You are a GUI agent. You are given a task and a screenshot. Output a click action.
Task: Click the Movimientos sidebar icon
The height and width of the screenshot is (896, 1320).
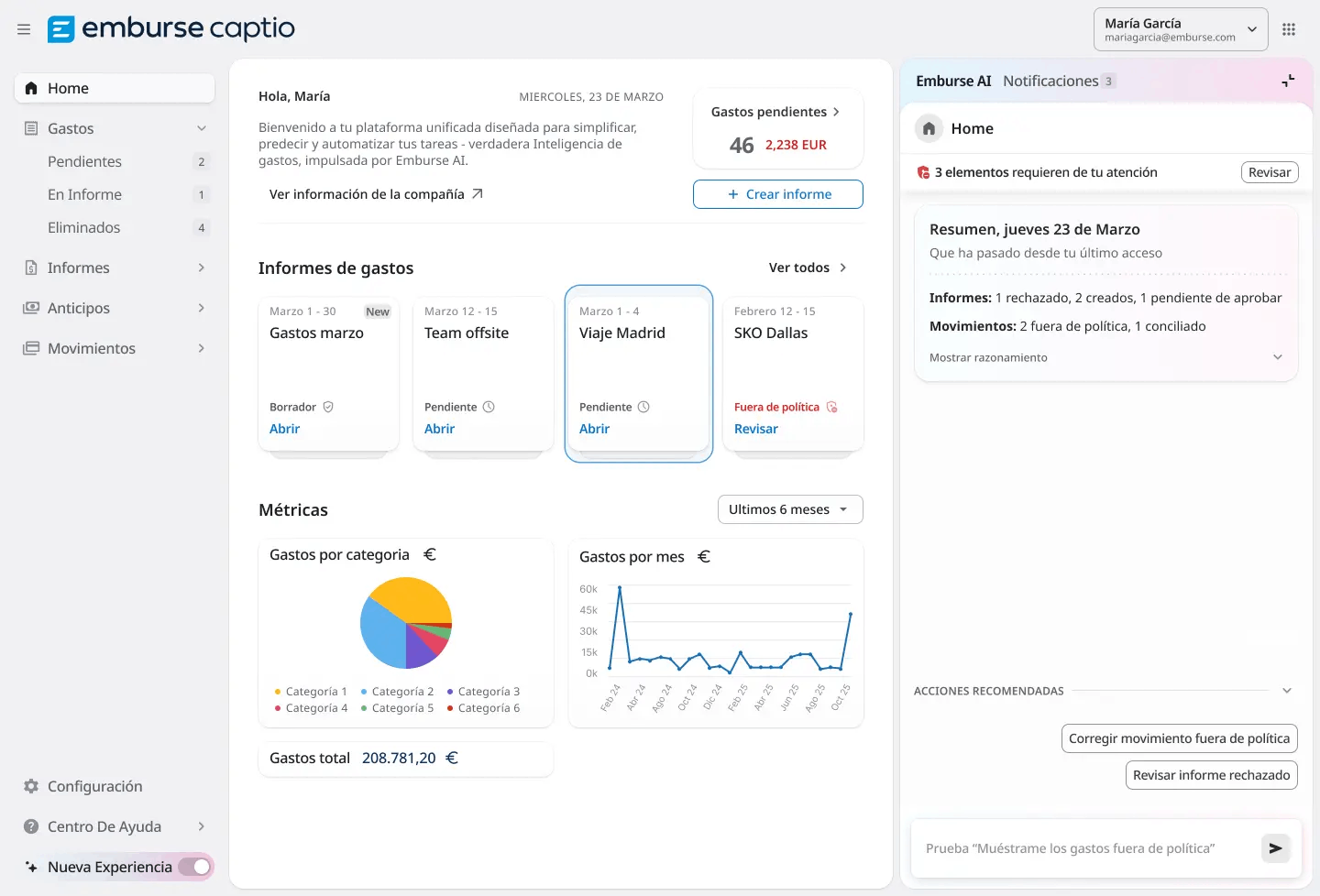click(31, 348)
